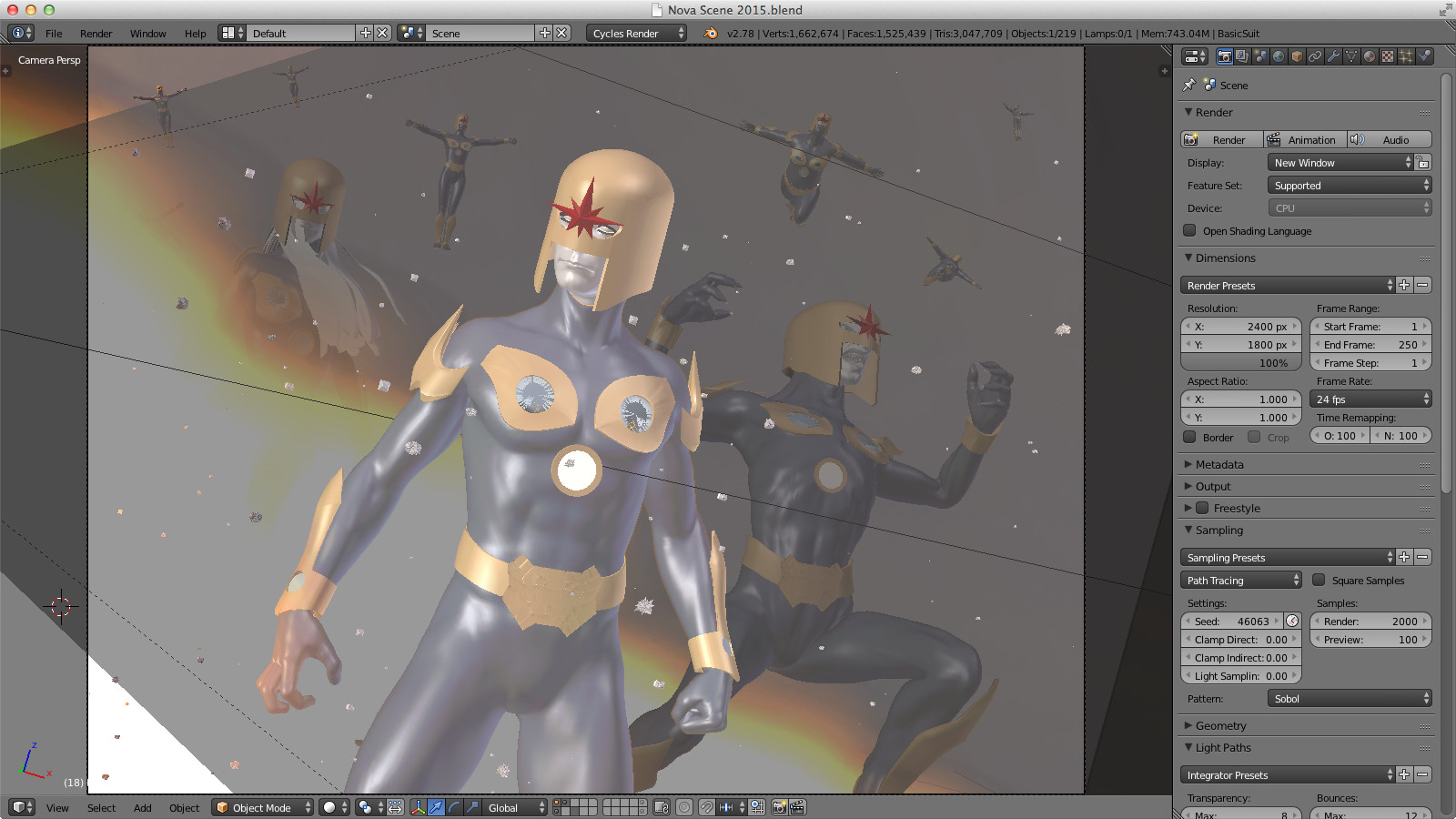Add a new Render Preset with plus button

[x=1404, y=285]
